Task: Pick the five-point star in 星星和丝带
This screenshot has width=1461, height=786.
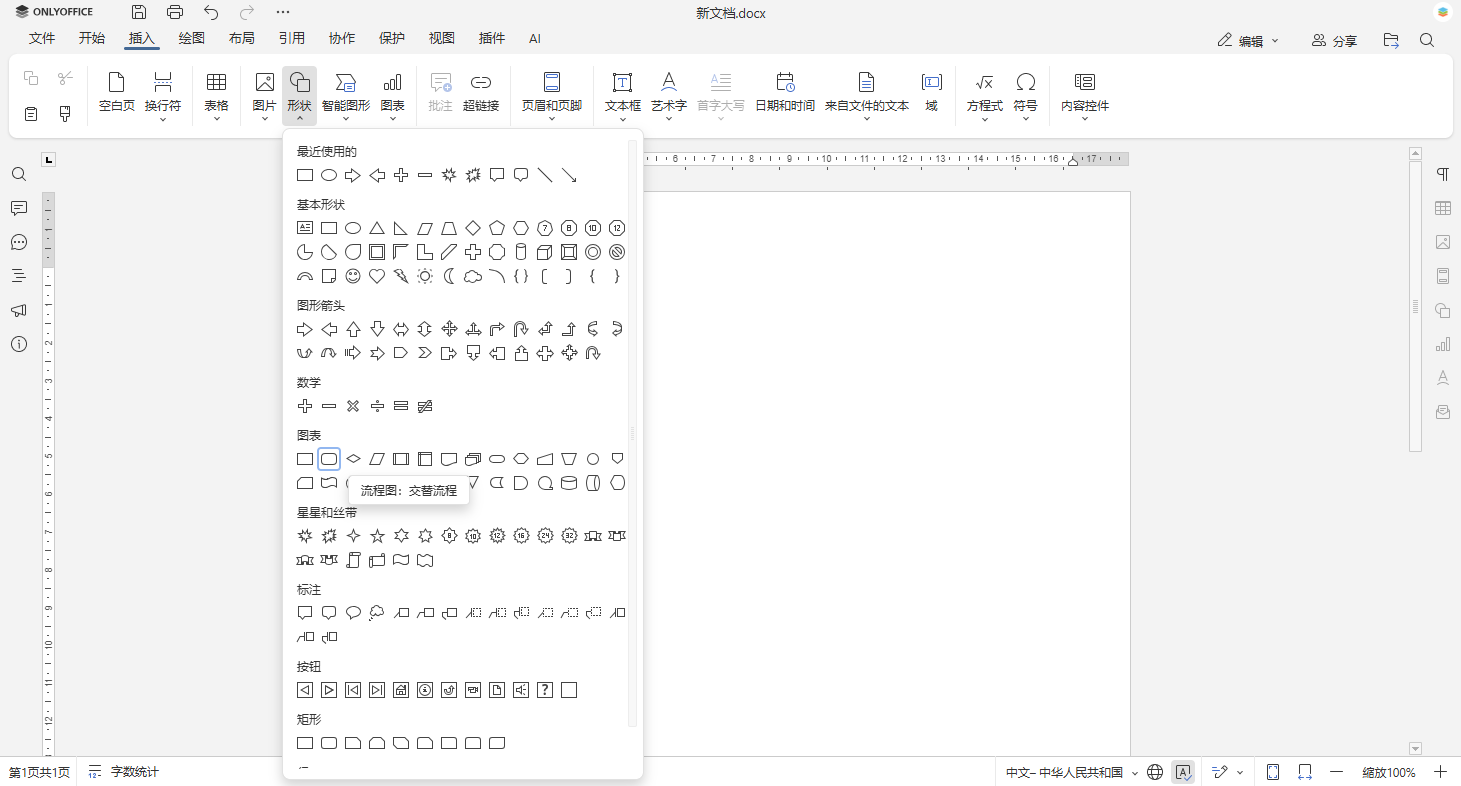Action: pos(377,536)
